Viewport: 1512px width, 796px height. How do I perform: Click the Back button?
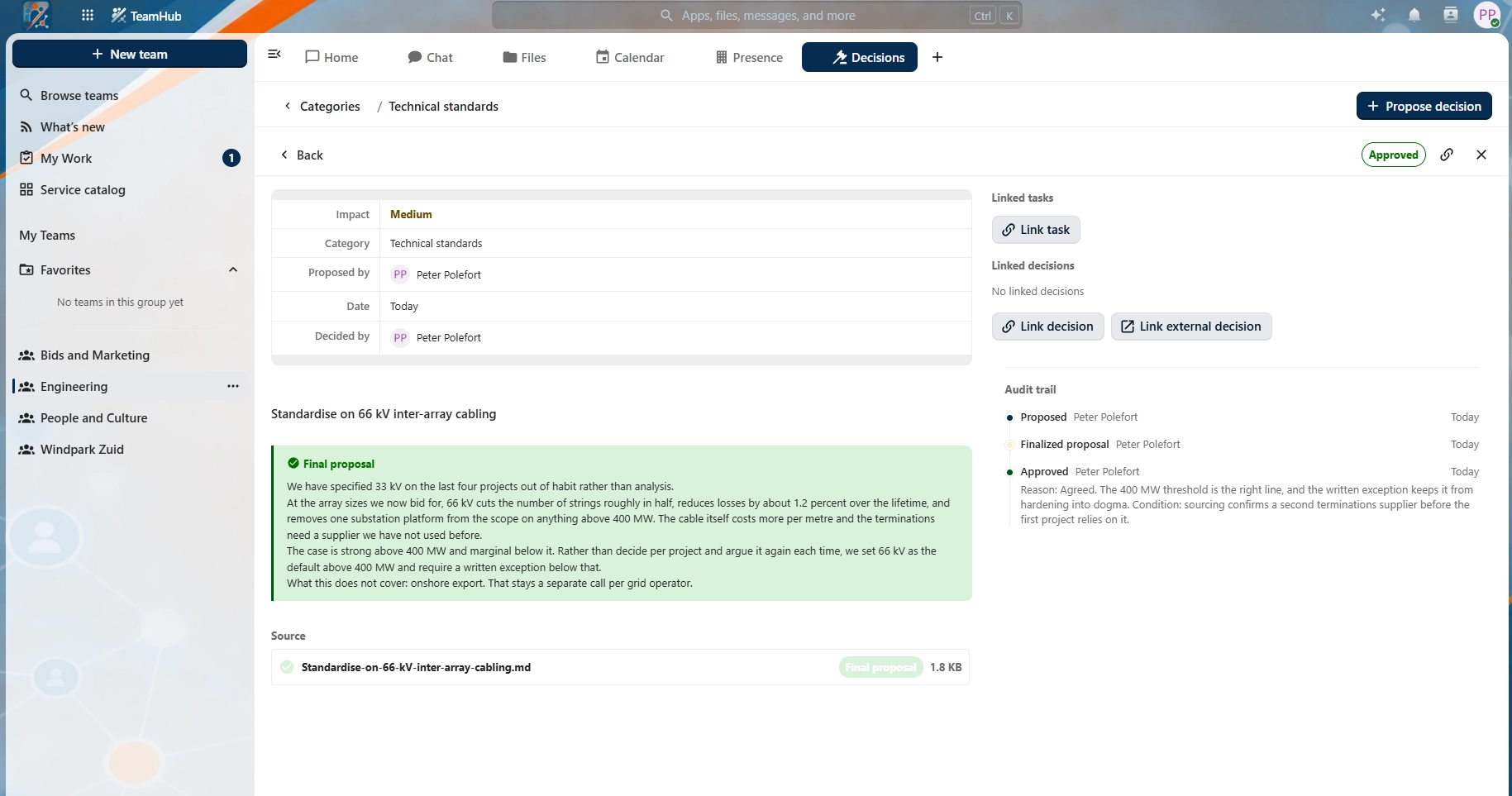click(x=302, y=155)
